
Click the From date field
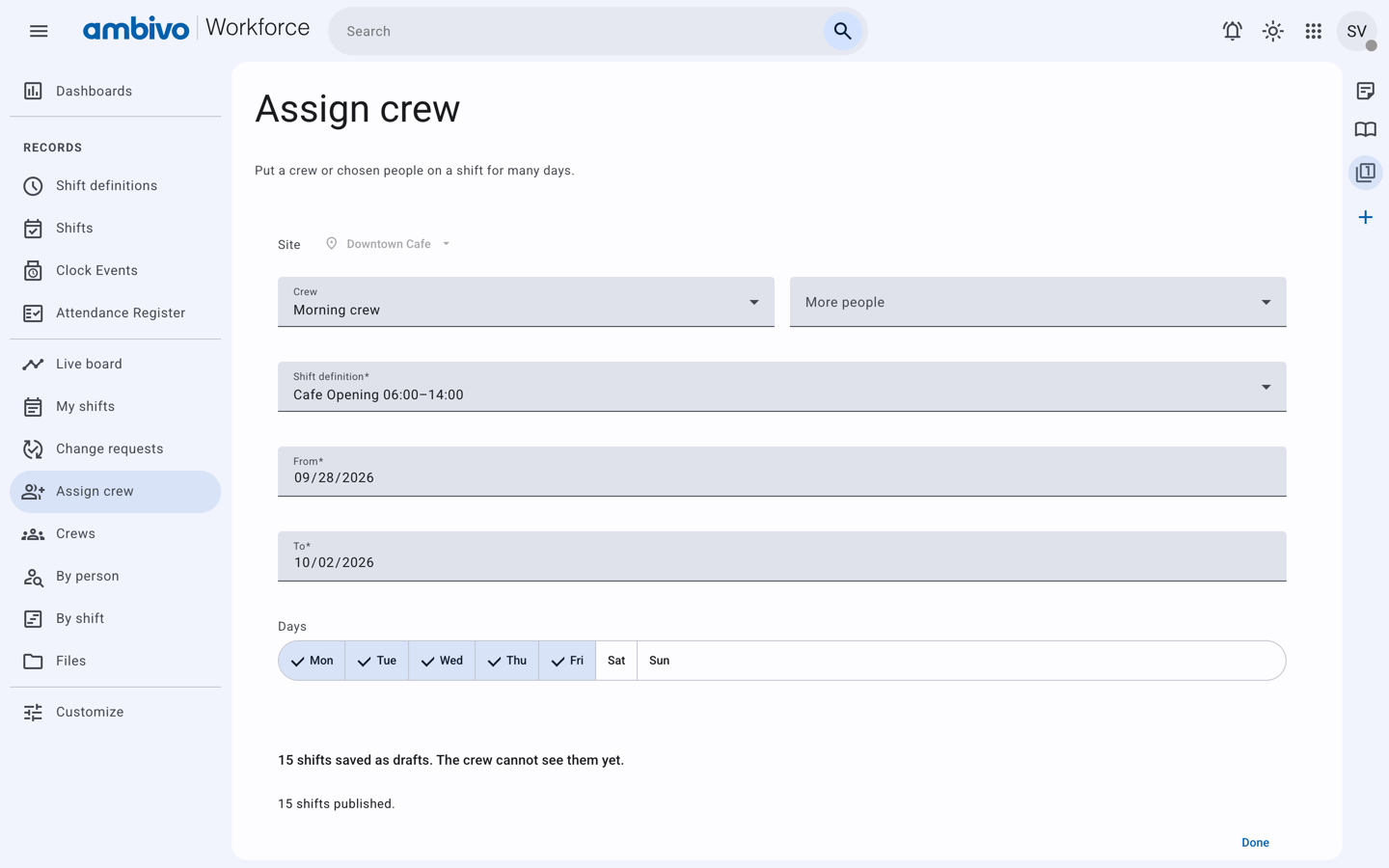tap(782, 472)
